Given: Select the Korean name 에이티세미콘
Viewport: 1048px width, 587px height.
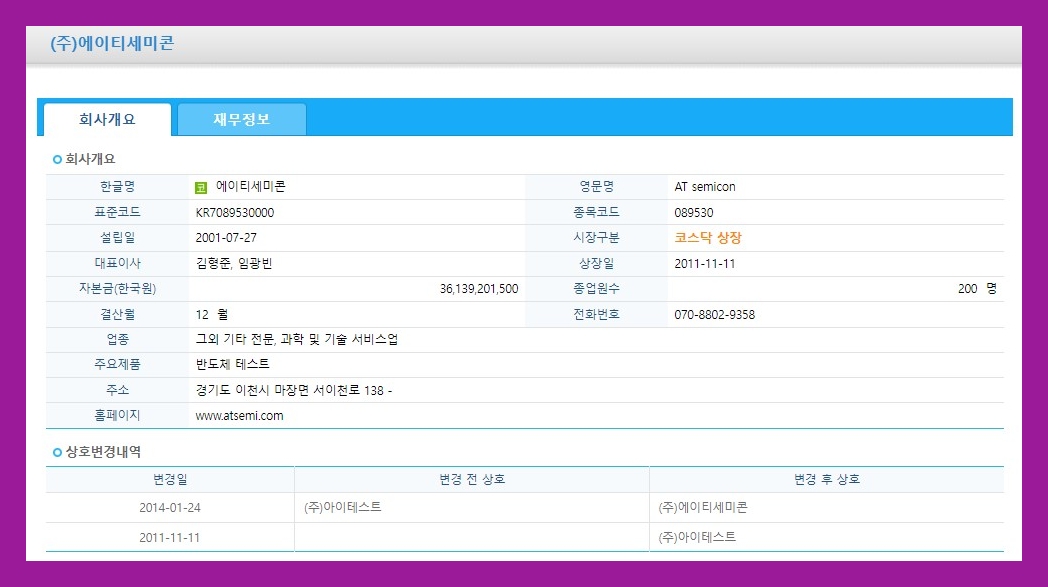Looking at the screenshot, I should 251,187.
